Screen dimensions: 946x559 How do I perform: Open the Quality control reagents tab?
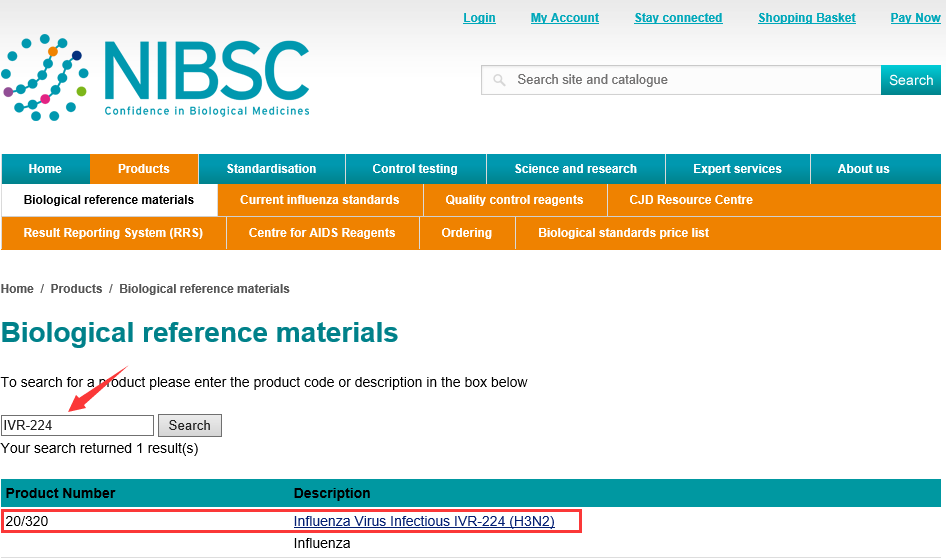514,200
